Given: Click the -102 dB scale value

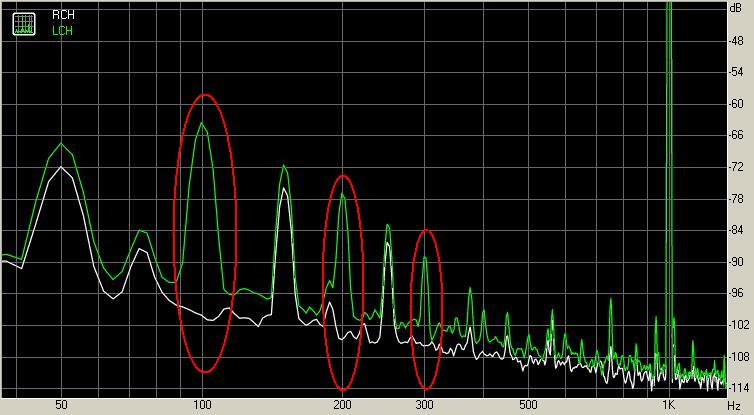Looking at the screenshot, I should pyautogui.click(x=739, y=325).
